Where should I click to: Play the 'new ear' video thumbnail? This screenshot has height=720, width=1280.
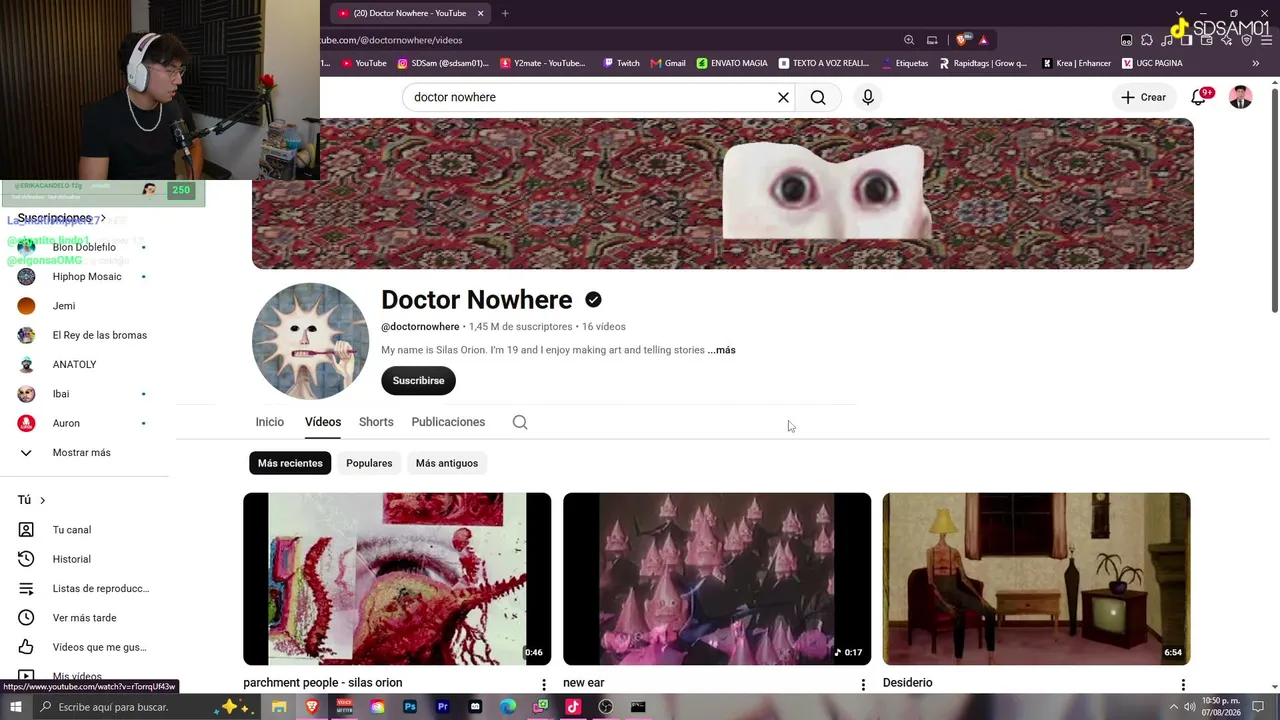(x=717, y=579)
